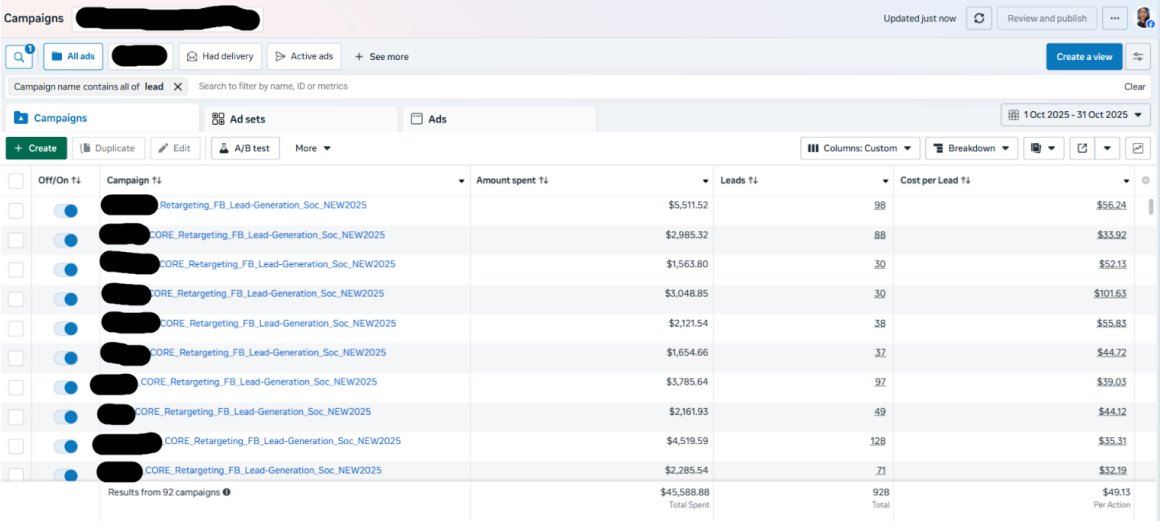Open the Breakdown dropdown
This screenshot has height=529, width=1160.
pos(971,148)
